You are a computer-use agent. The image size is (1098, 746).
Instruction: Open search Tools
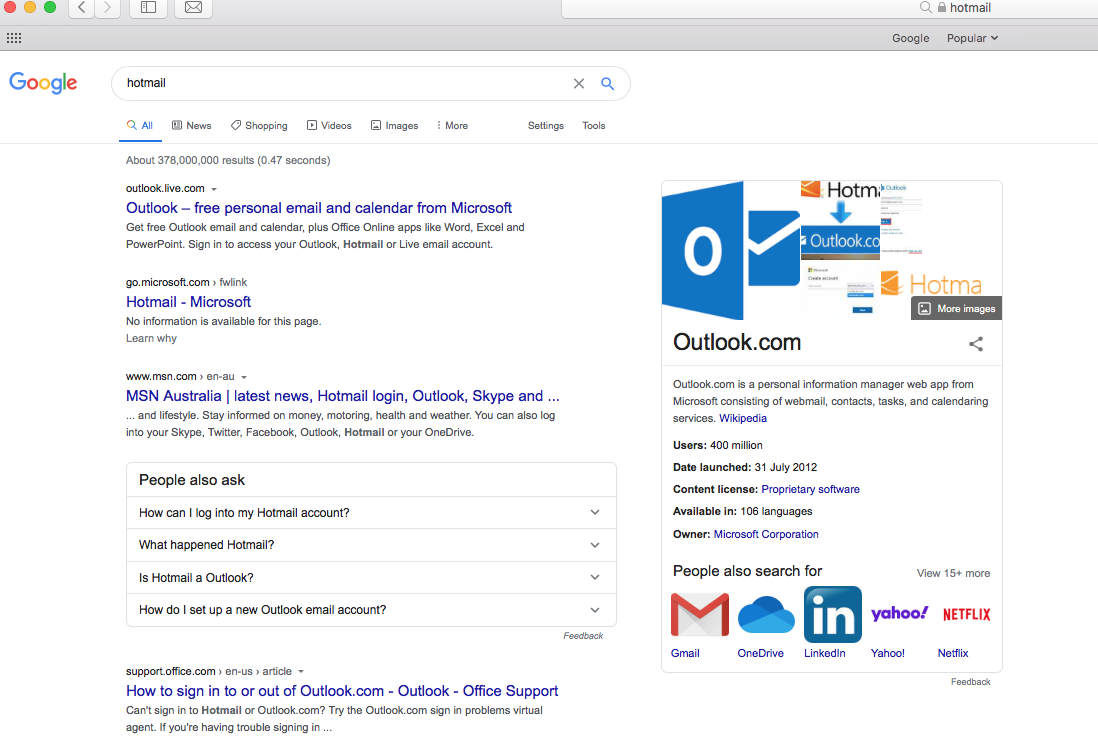pyautogui.click(x=594, y=125)
